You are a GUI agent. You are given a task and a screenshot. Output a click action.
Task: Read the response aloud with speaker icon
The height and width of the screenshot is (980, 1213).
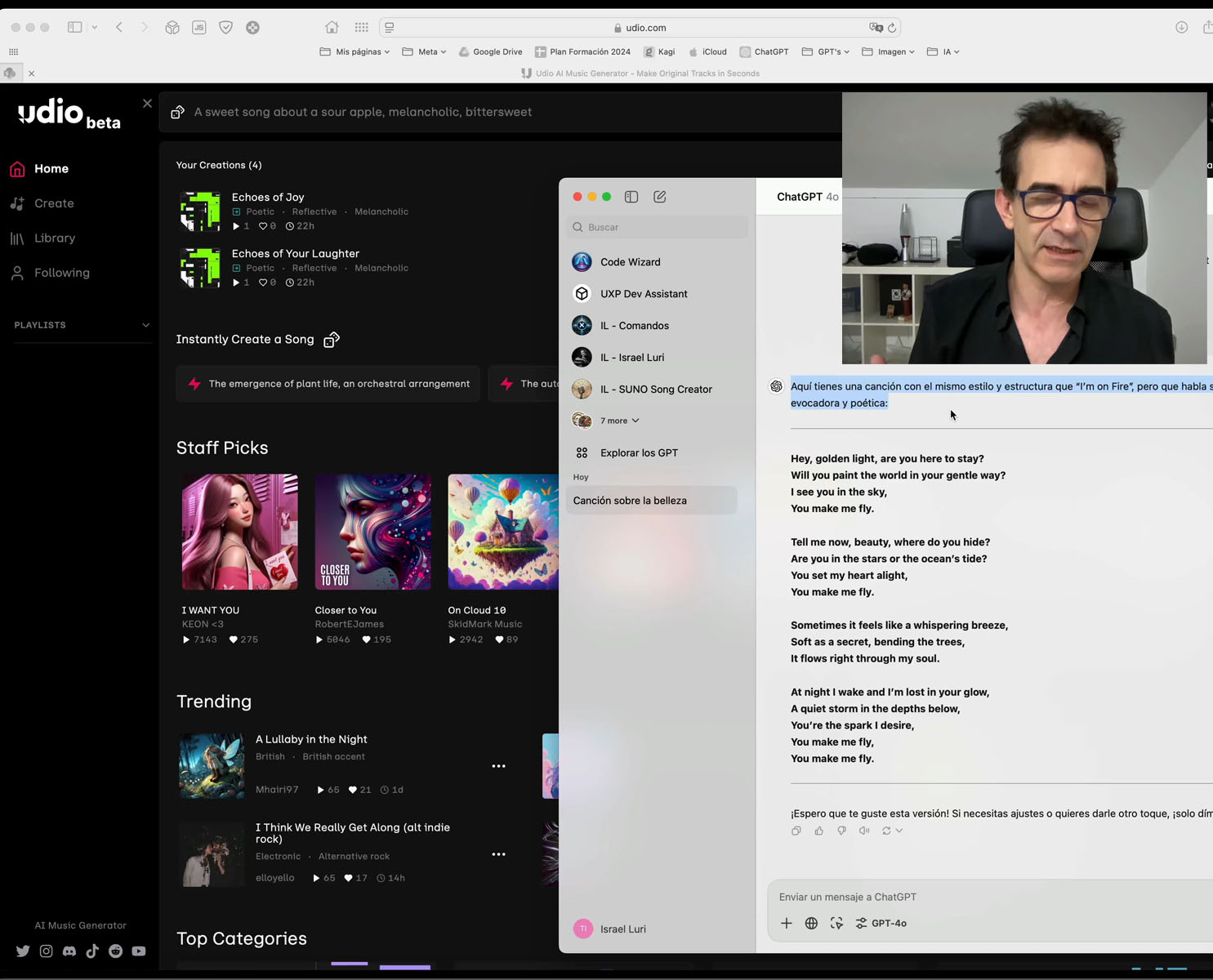[864, 831]
